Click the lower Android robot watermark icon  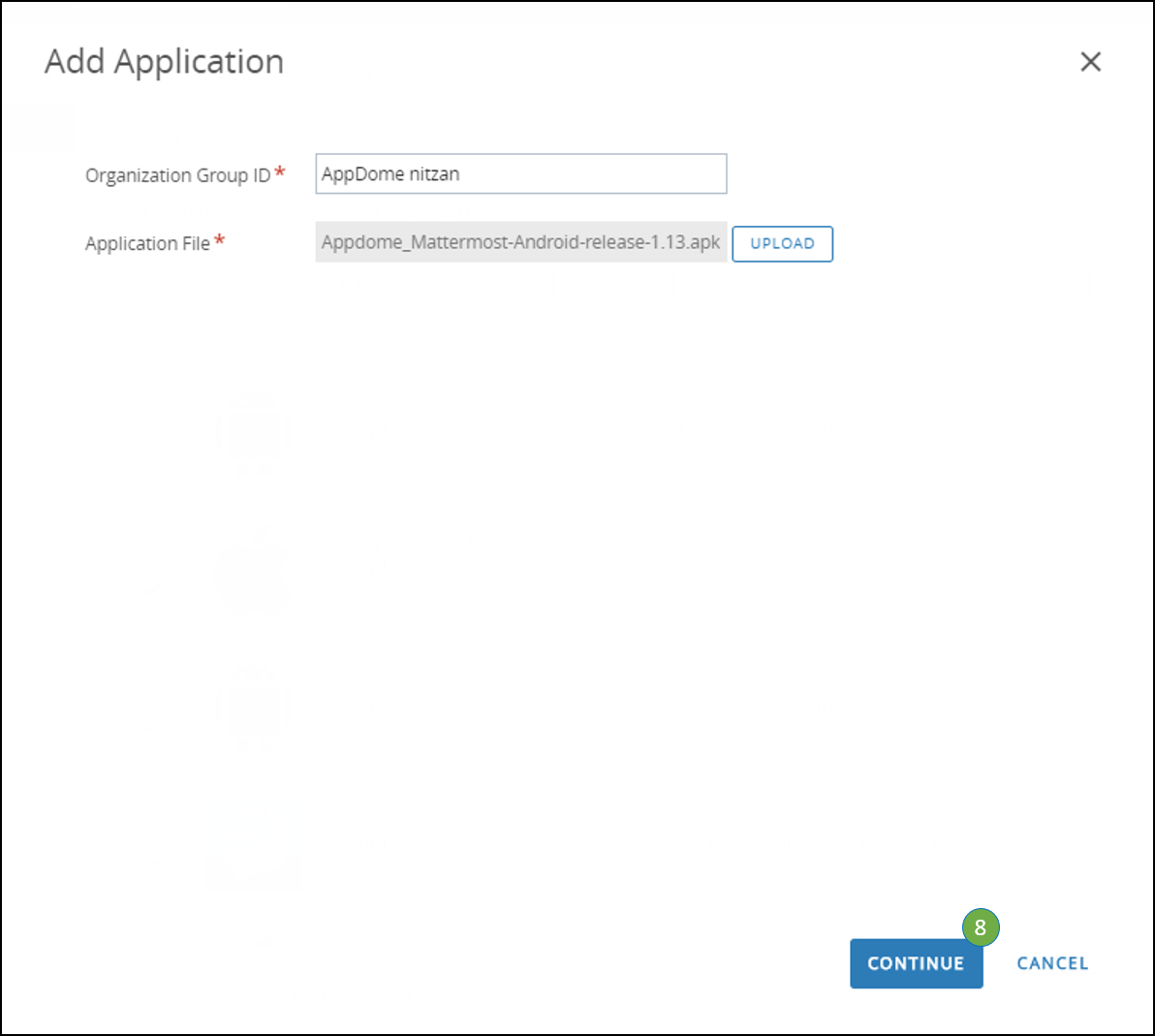[252, 708]
